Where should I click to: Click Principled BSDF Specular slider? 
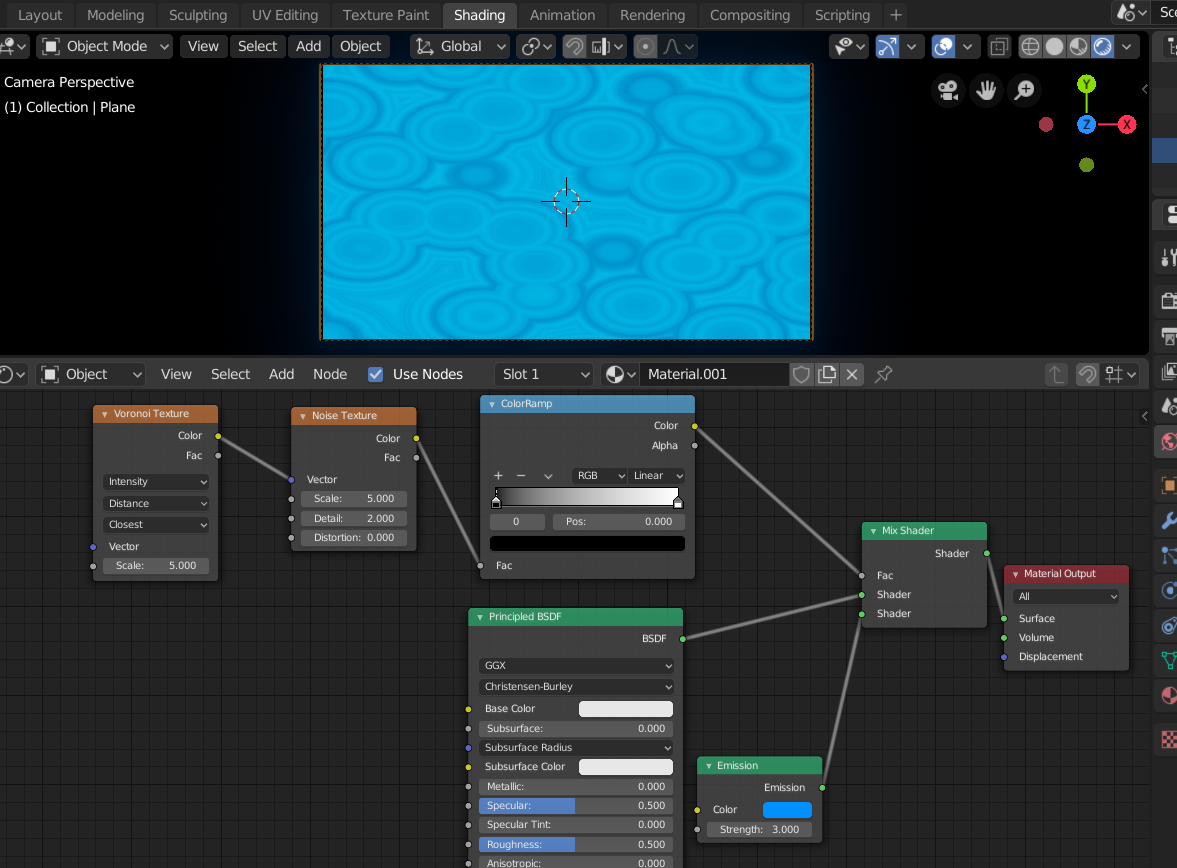[x=576, y=806]
